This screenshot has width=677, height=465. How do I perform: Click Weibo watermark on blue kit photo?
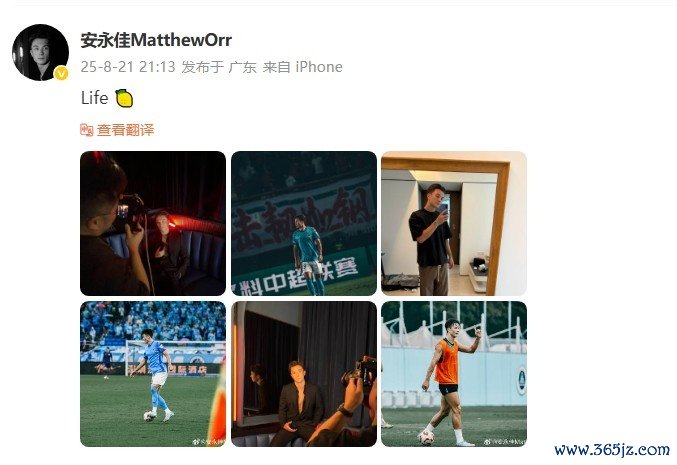click(x=209, y=442)
